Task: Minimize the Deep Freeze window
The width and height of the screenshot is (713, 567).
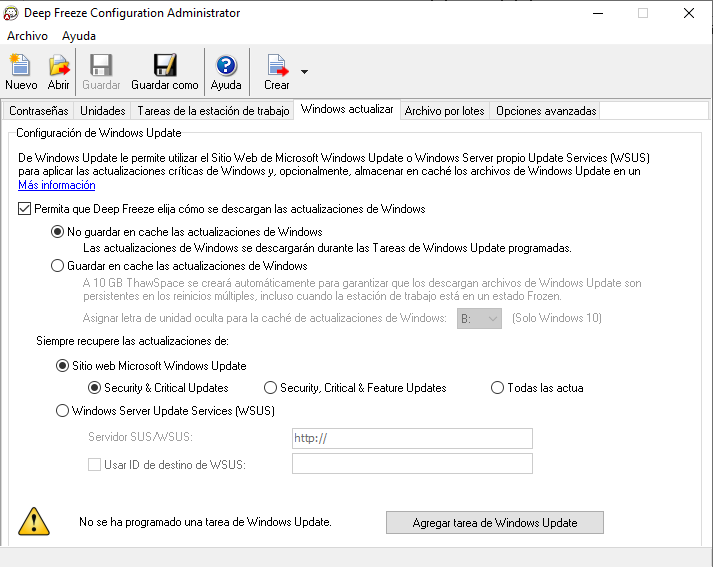Action: 598,13
